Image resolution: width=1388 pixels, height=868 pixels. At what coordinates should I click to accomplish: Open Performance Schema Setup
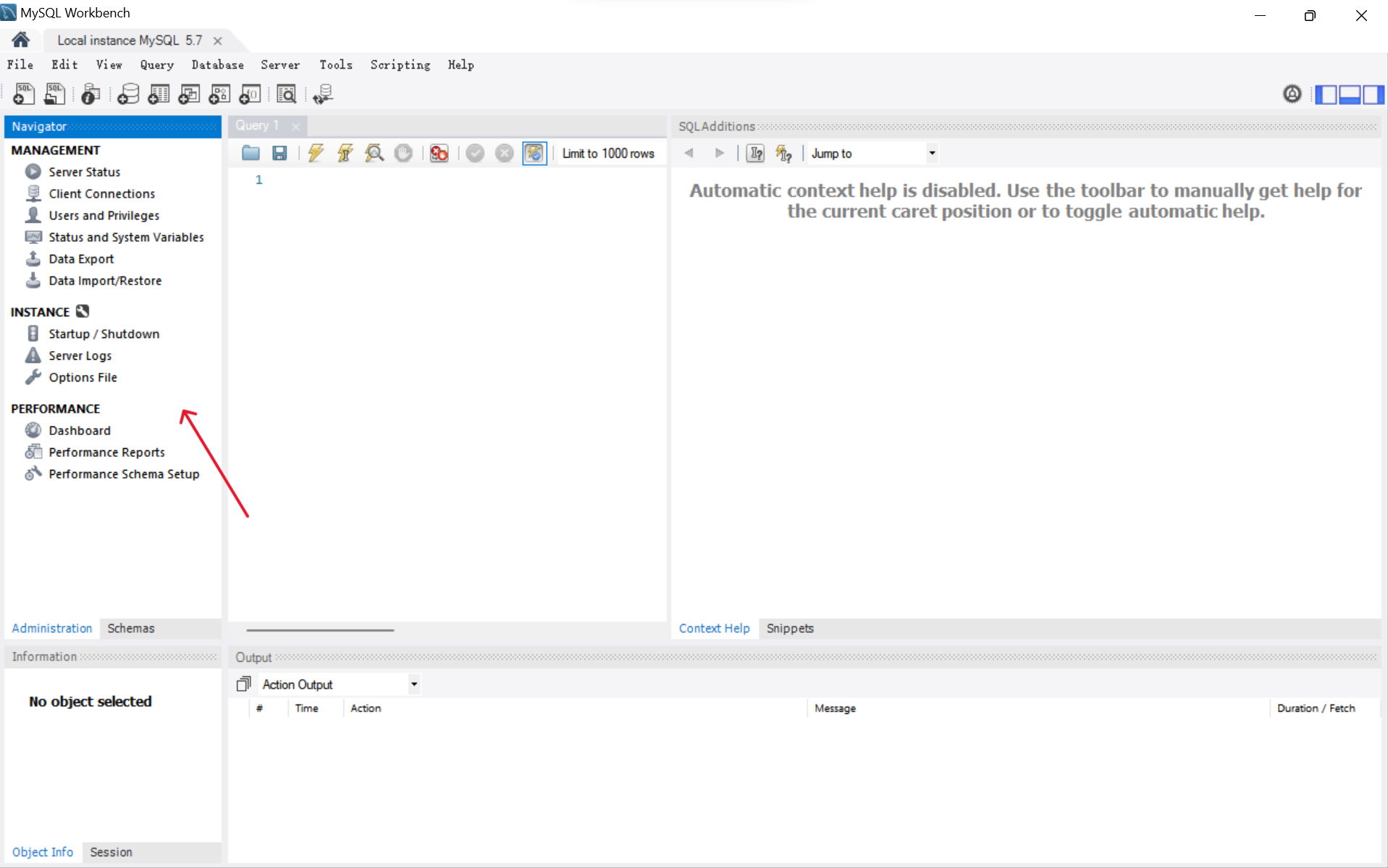pyautogui.click(x=124, y=473)
